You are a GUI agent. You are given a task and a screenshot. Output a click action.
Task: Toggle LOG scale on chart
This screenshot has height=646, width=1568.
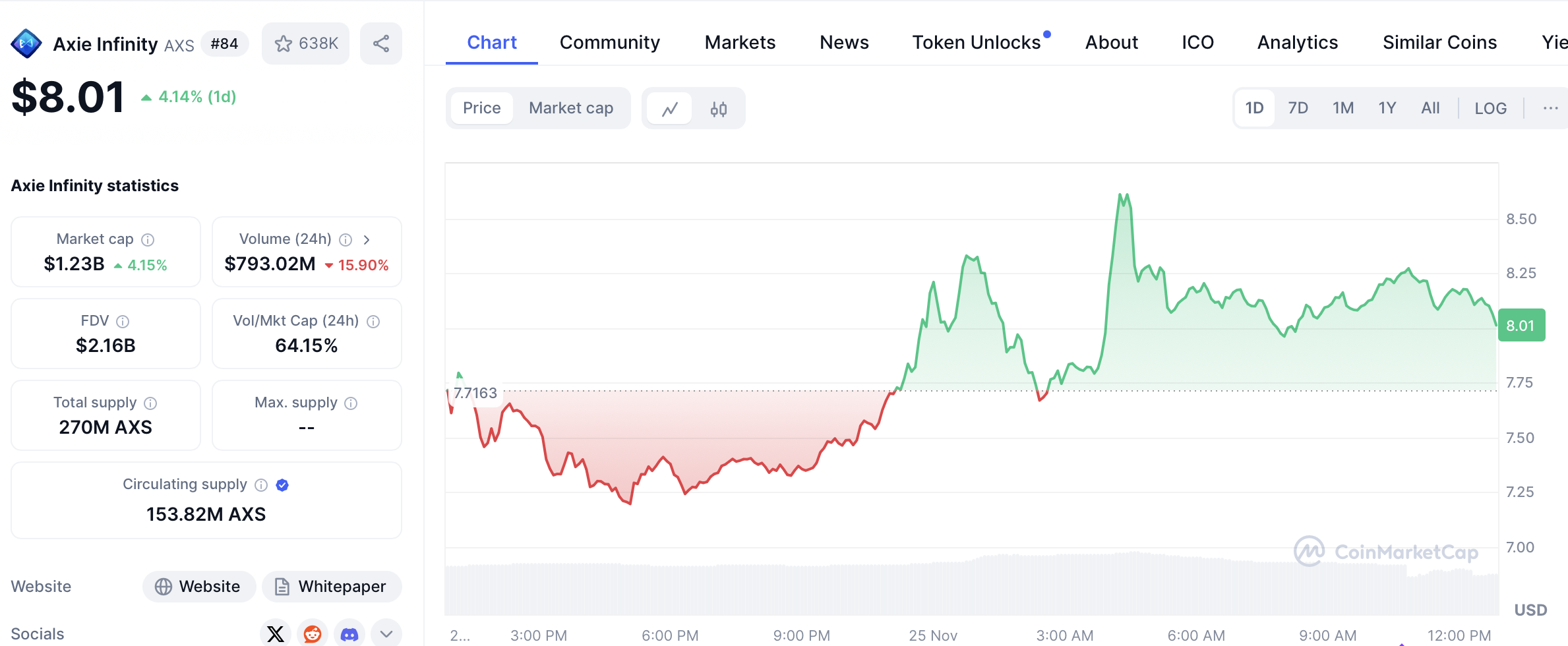pos(1490,108)
